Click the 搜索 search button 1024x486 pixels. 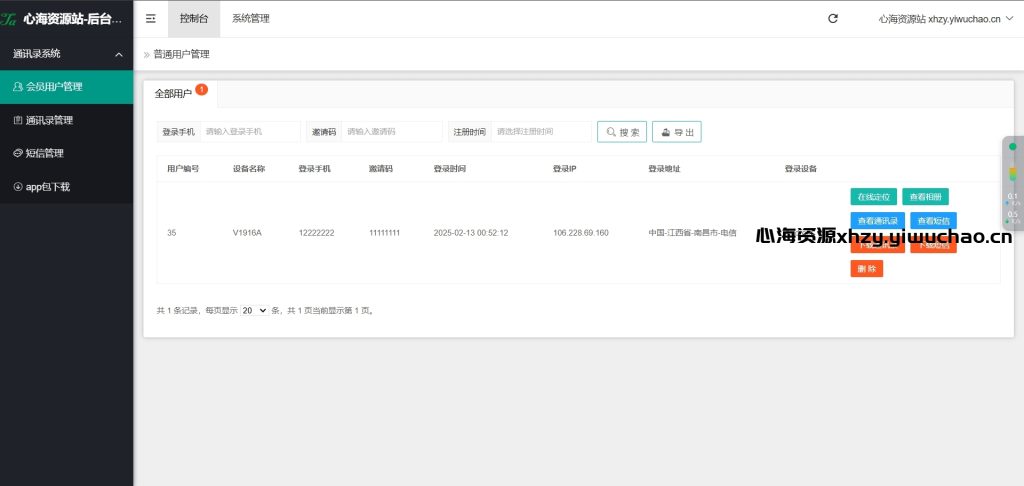[x=622, y=132]
